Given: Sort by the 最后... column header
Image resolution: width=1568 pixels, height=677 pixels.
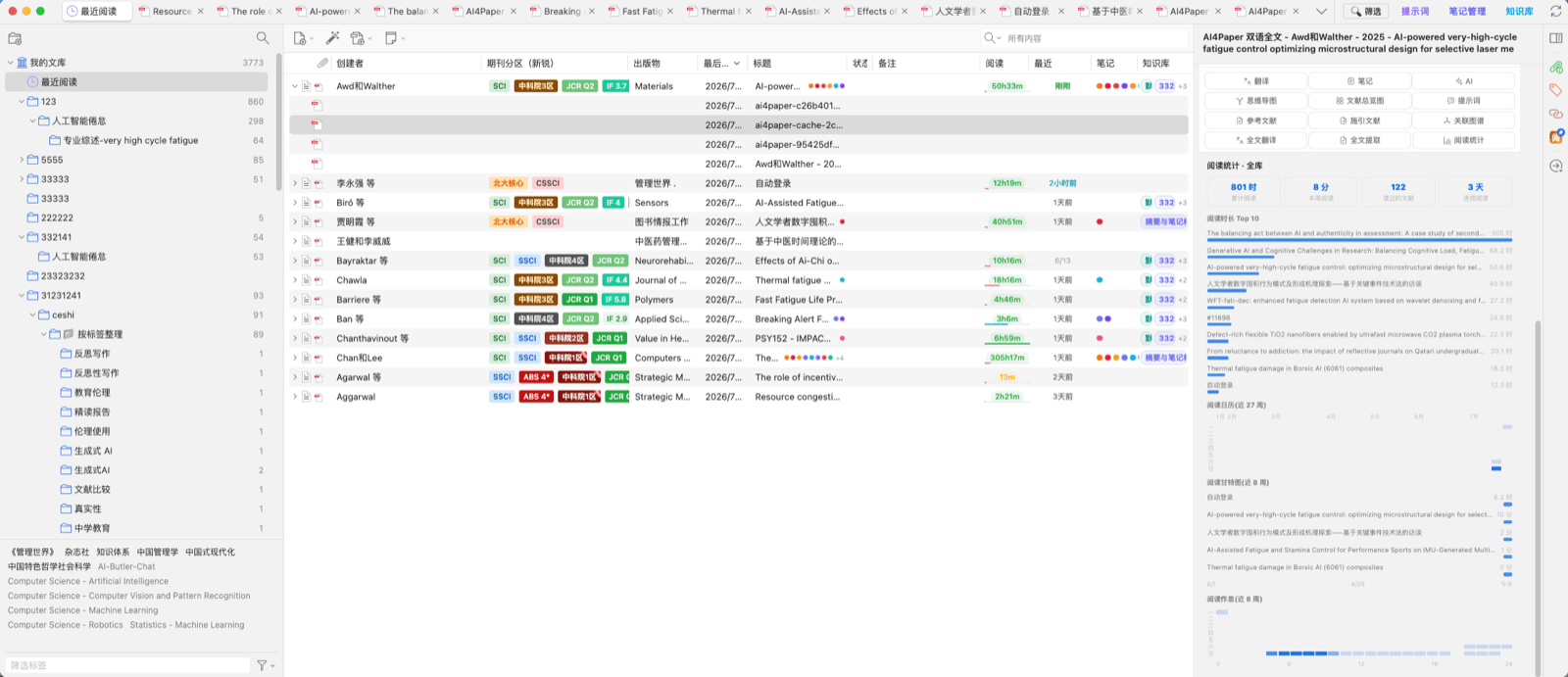Looking at the screenshot, I should pos(721,63).
